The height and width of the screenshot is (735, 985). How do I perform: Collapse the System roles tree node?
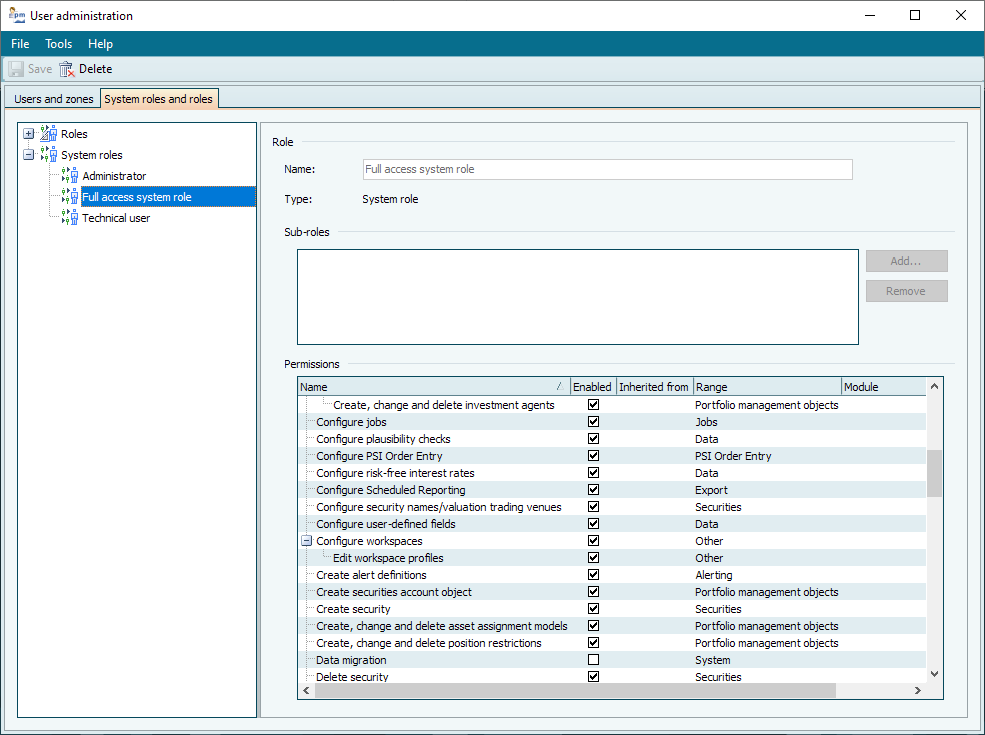point(29,155)
